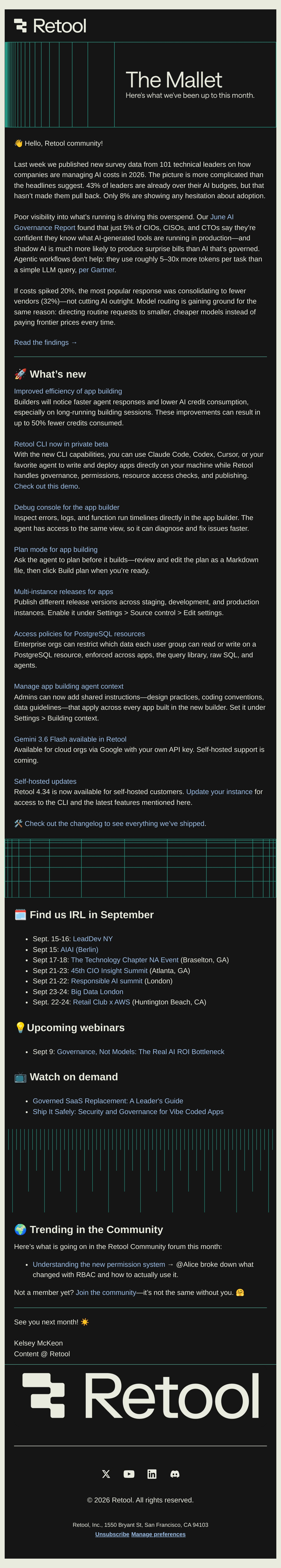Click Join the community link
The image size is (281, 1568).
pyautogui.click(x=106, y=1292)
